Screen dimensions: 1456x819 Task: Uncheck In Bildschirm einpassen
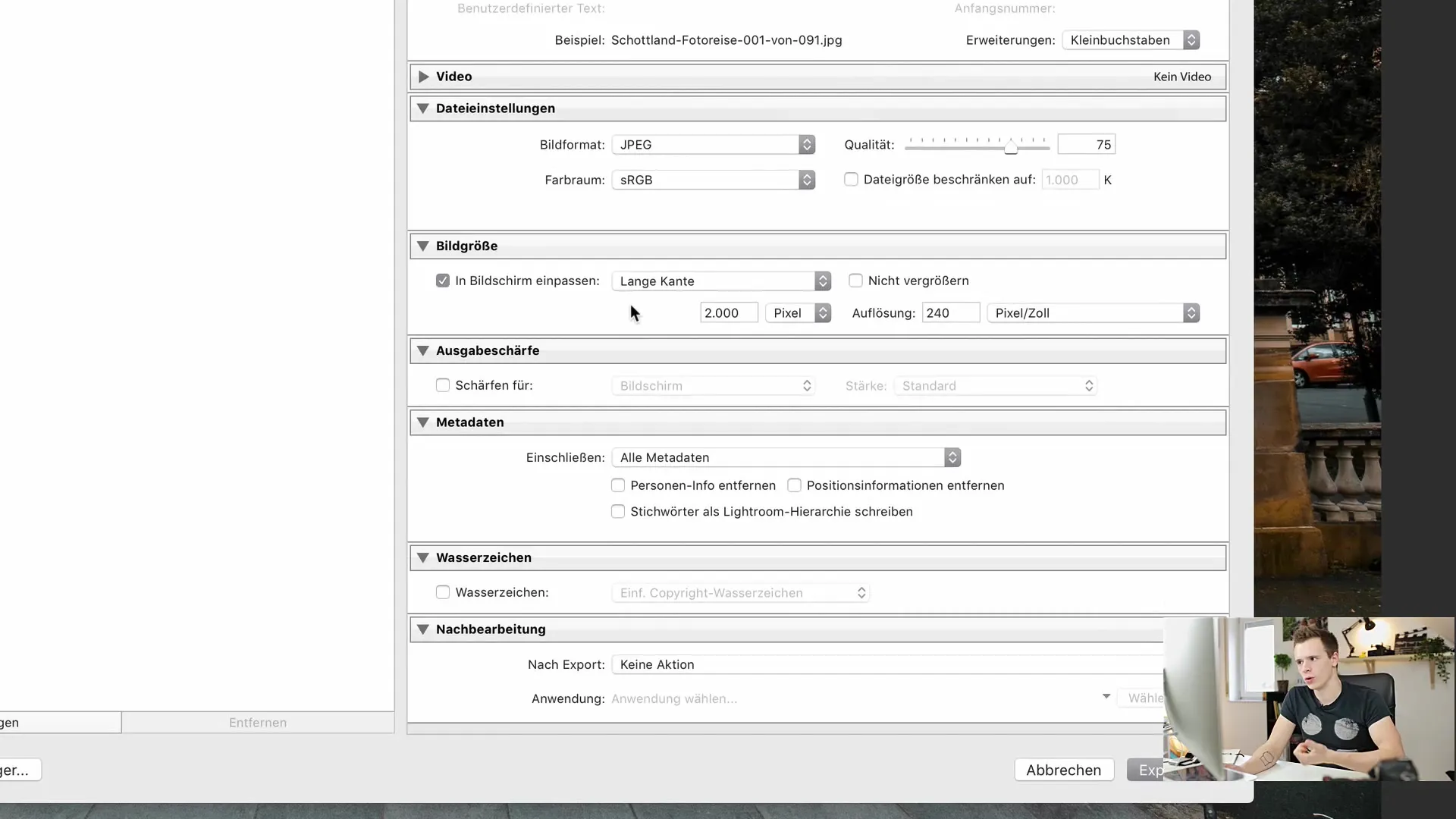tap(443, 281)
